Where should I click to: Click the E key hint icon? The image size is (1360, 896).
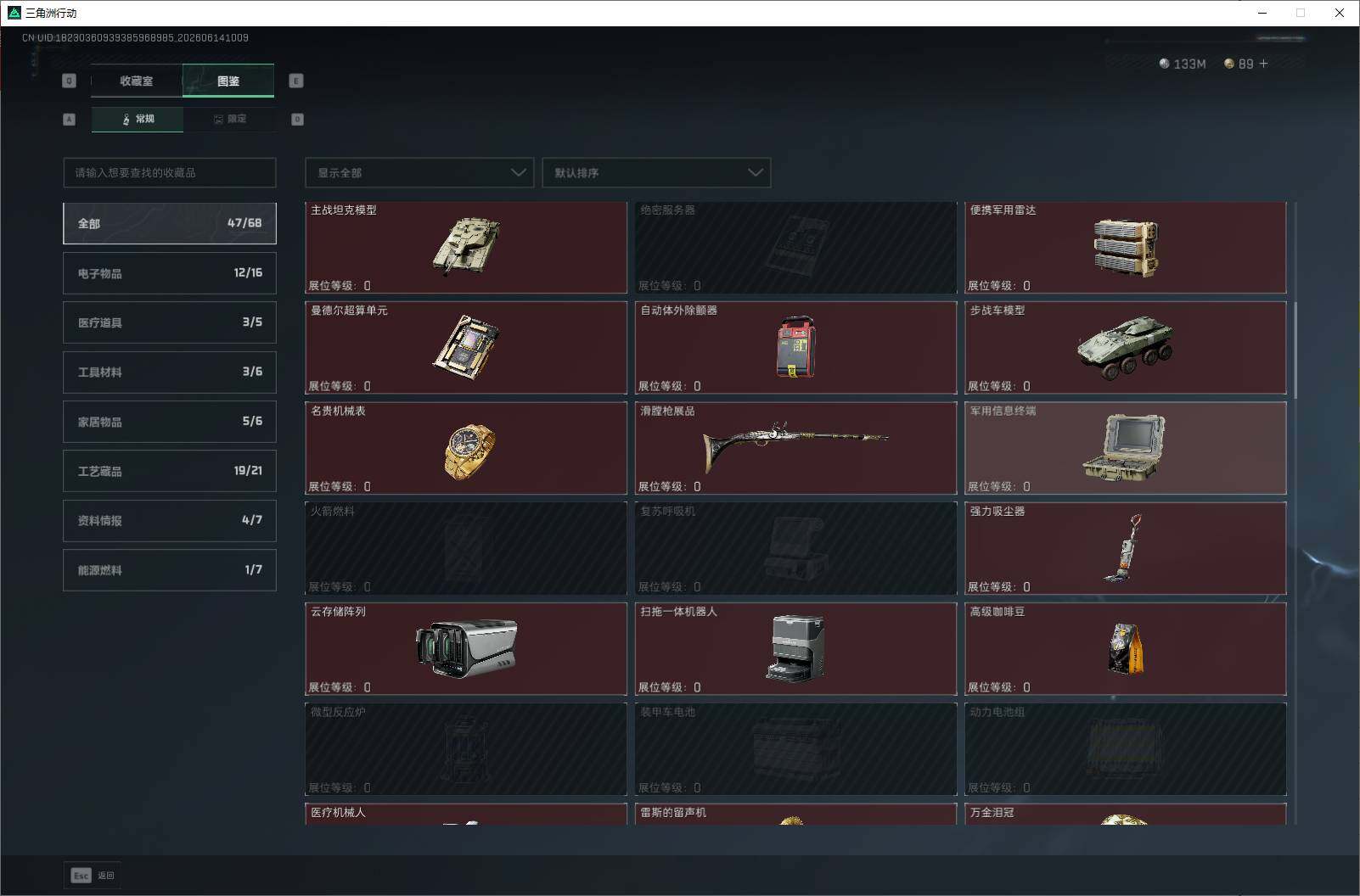pyautogui.click(x=296, y=81)
